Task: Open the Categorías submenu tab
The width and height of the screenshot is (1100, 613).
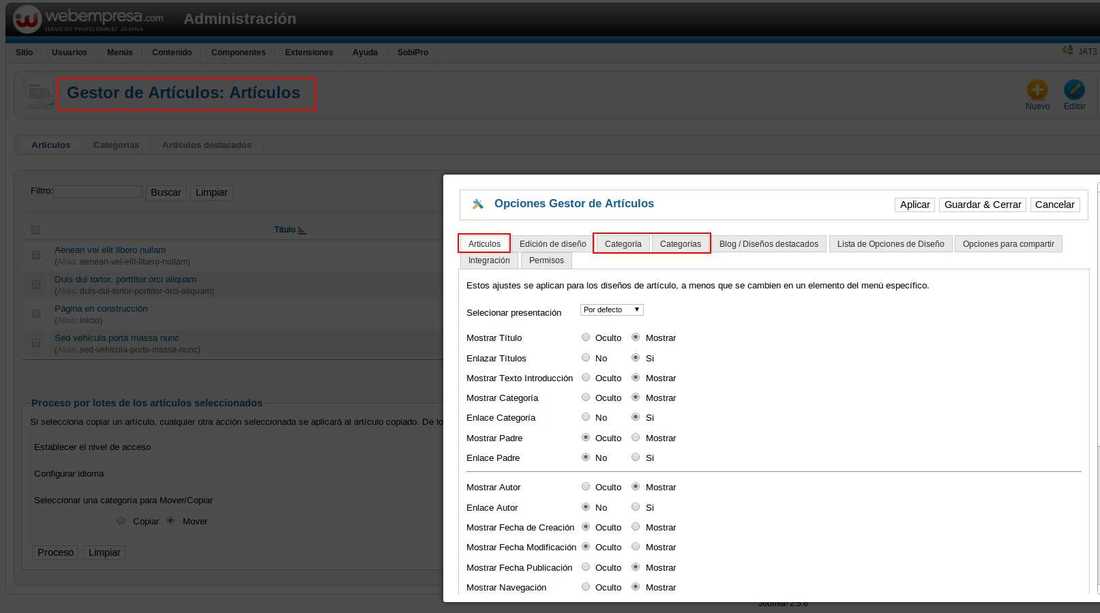Action: [116, 145]
